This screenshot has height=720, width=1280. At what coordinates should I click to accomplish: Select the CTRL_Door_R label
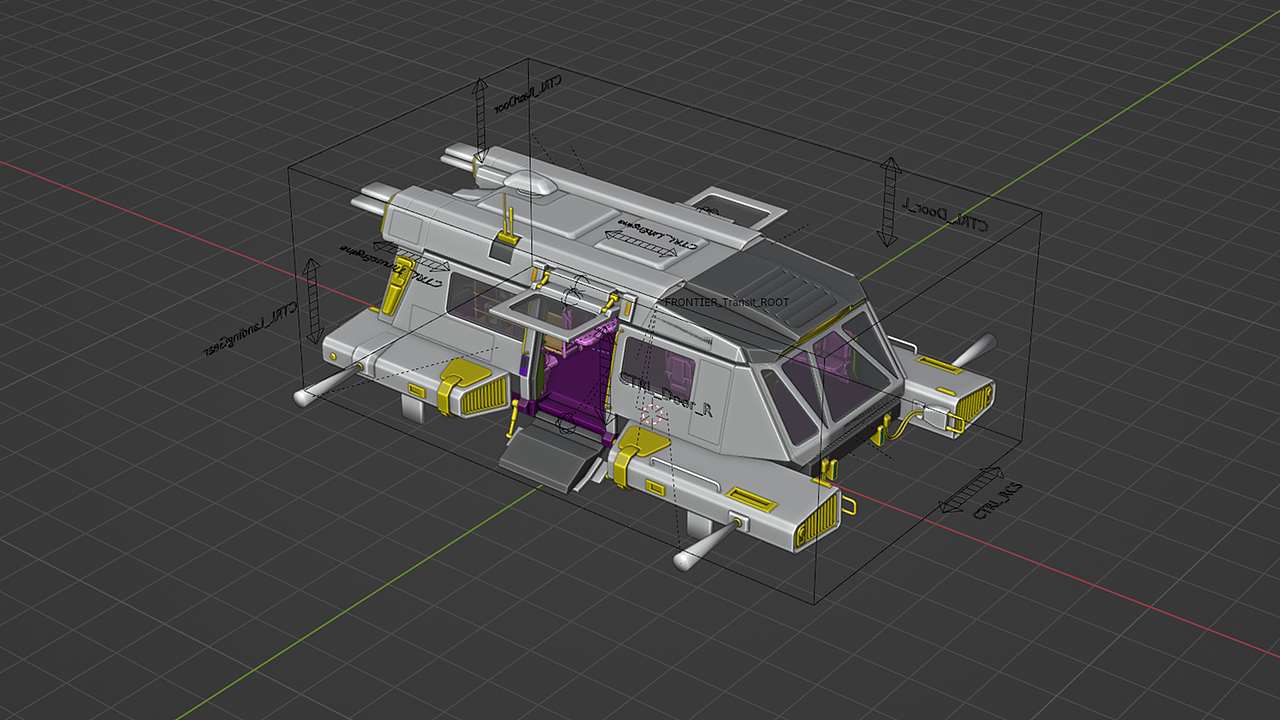click(x=666, y=394)
